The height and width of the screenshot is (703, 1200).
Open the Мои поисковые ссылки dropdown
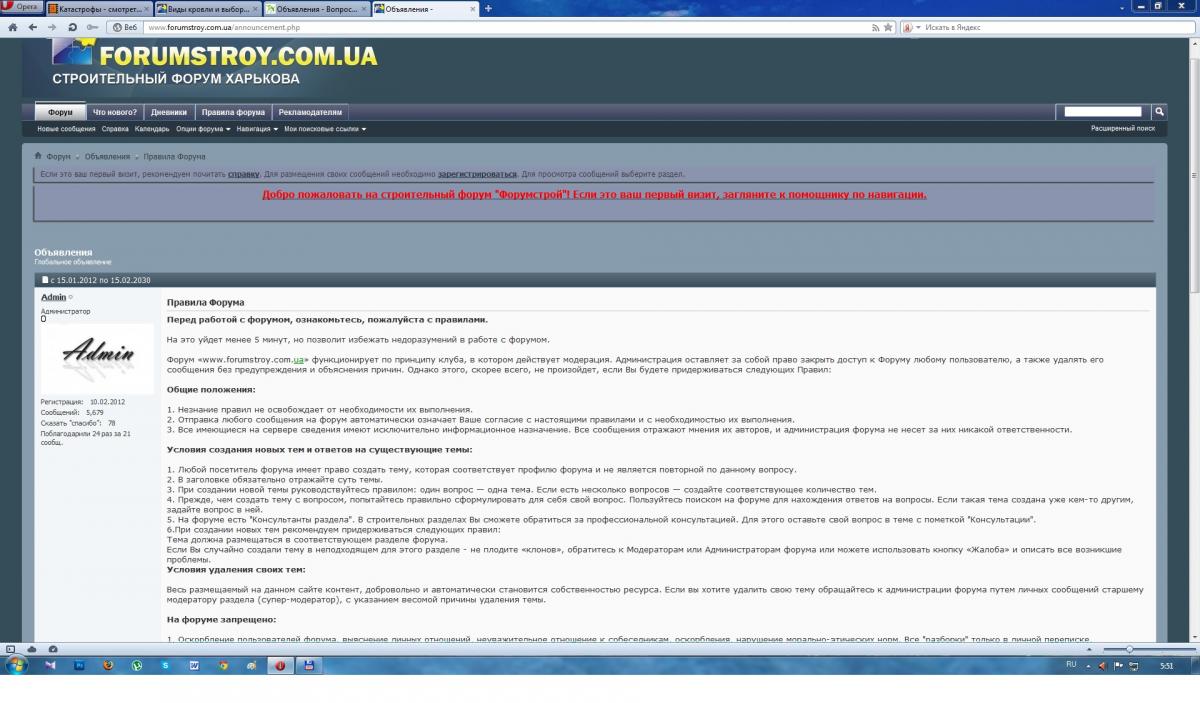324,129
